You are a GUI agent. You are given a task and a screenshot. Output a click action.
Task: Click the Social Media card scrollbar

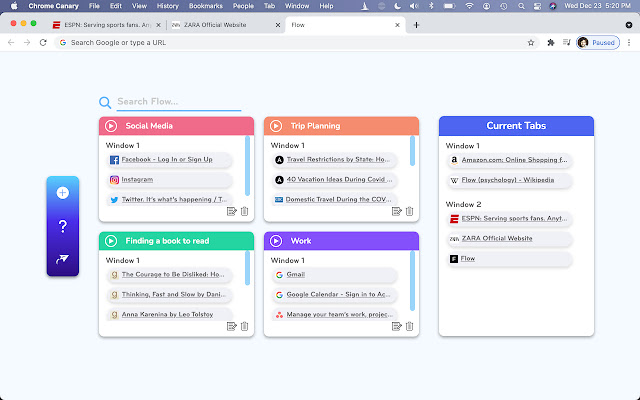point(247,166)
